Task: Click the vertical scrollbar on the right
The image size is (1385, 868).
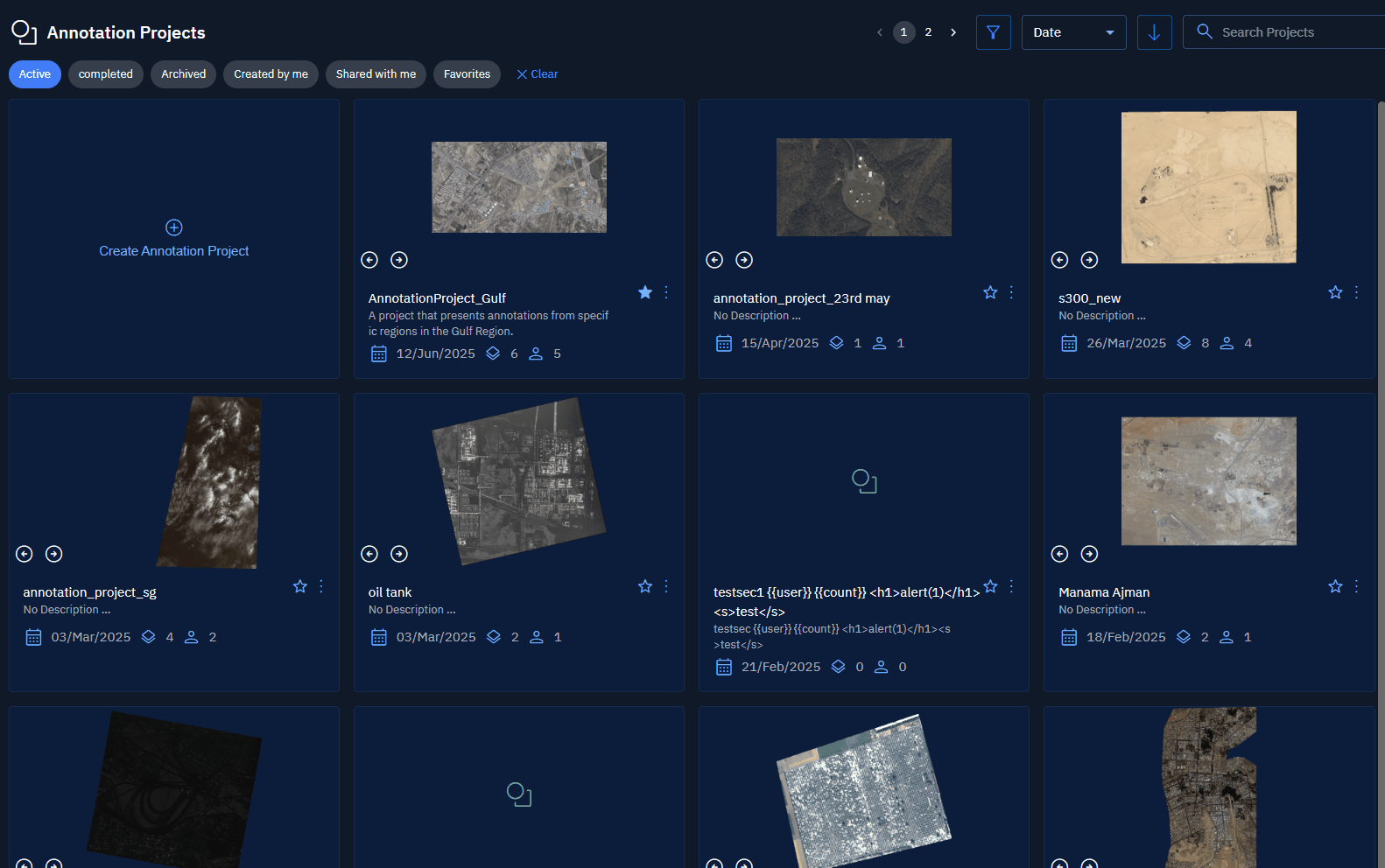Action: pos(1381,350)
